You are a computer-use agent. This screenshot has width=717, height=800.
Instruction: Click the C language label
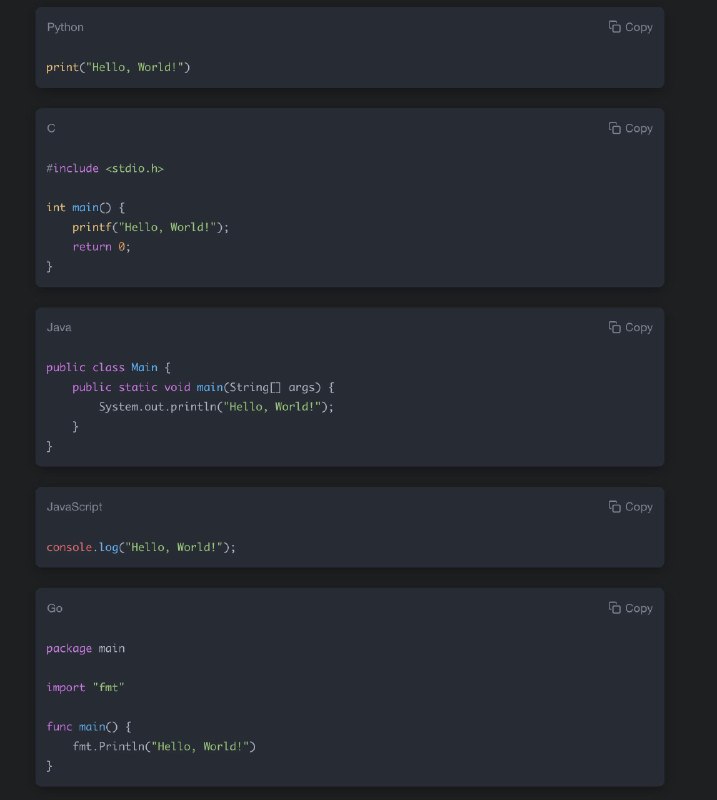51,128
